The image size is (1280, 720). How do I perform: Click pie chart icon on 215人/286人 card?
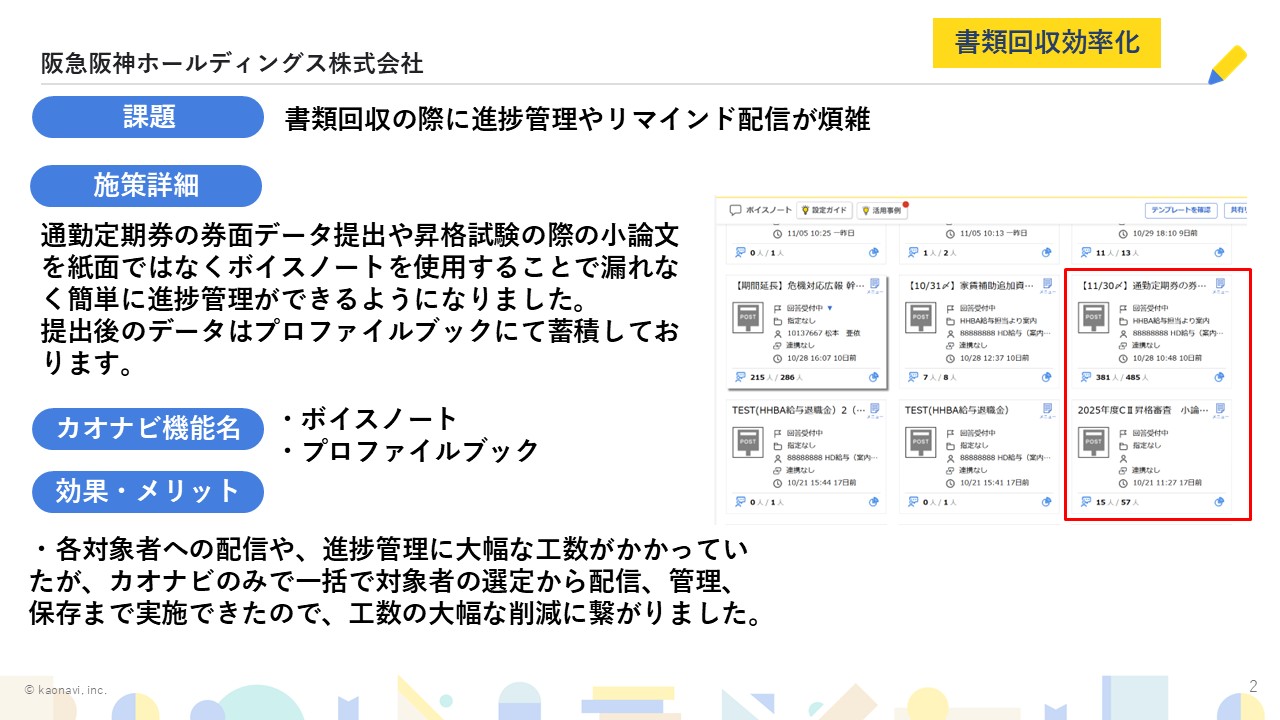tap(874, 377)
